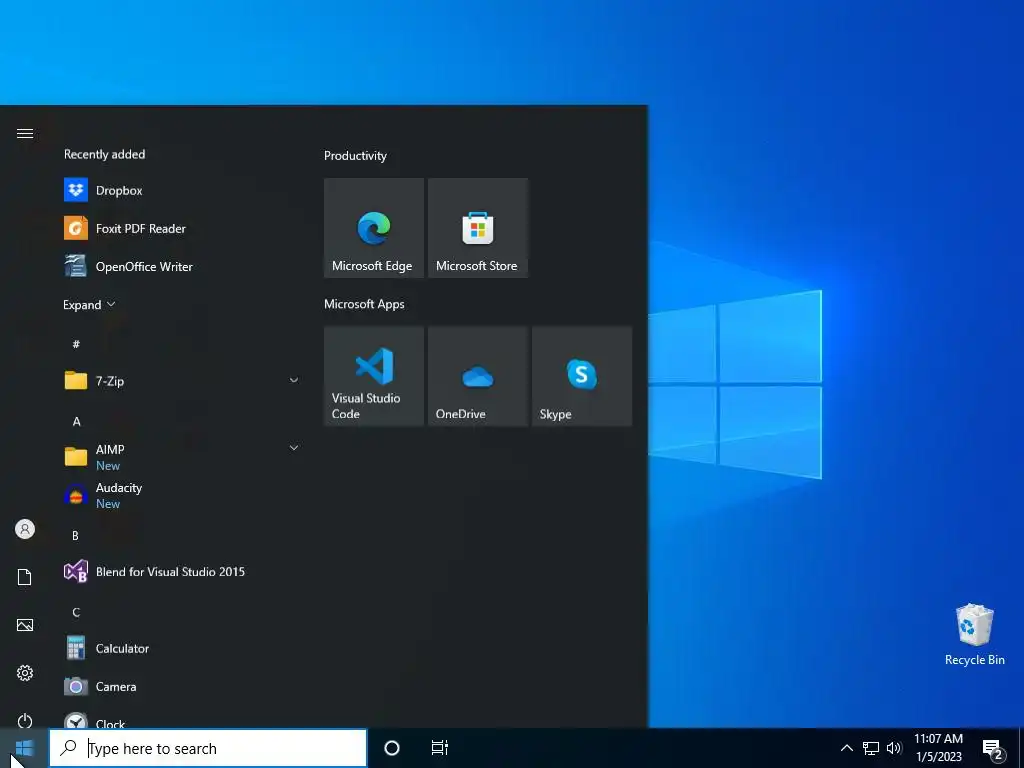Click the Windows Start button
Screen dimensions: 1024x768
(24, 748)
